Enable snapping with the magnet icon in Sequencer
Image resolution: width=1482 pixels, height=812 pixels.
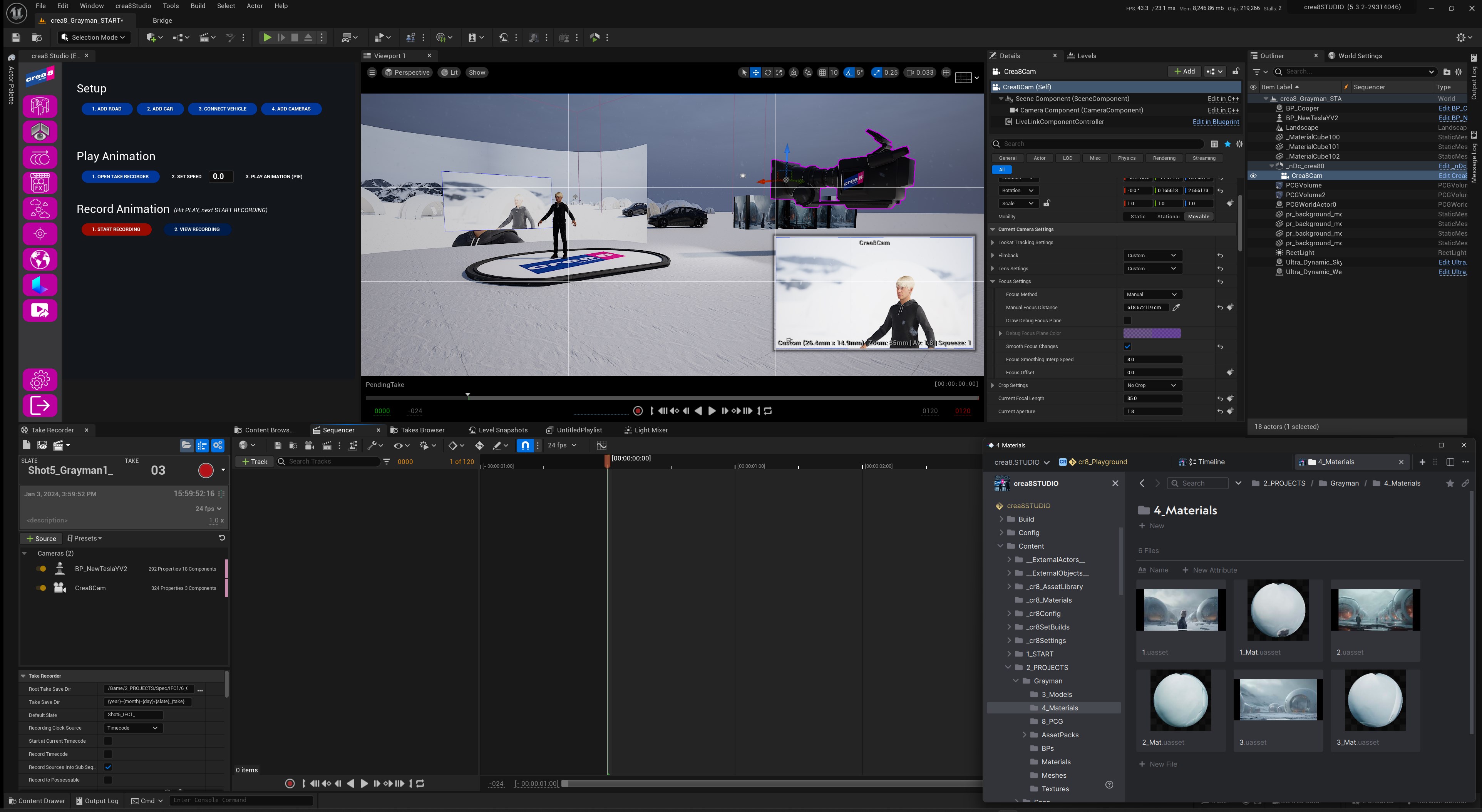click(525, 445)
